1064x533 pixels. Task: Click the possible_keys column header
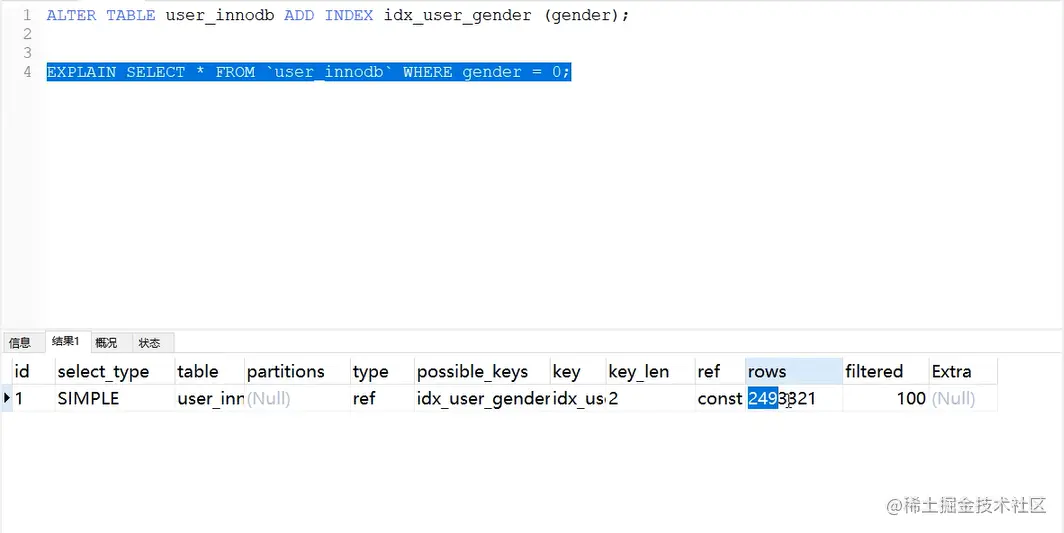click(x=482, y=371)
